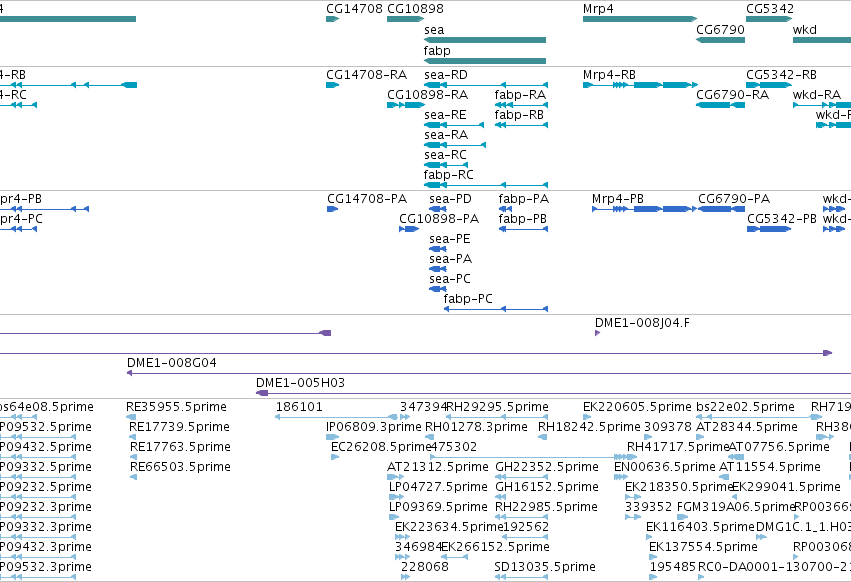Select the RE17763.5prime EST label
The image size is (851, 582).
[x=180, y=447]
